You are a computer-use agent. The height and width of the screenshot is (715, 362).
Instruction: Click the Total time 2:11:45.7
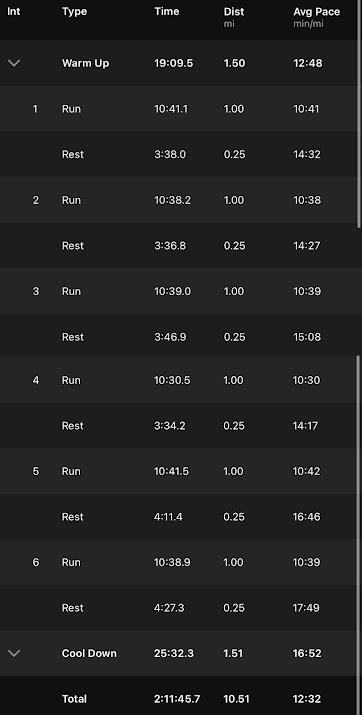(x=177, y=699)
